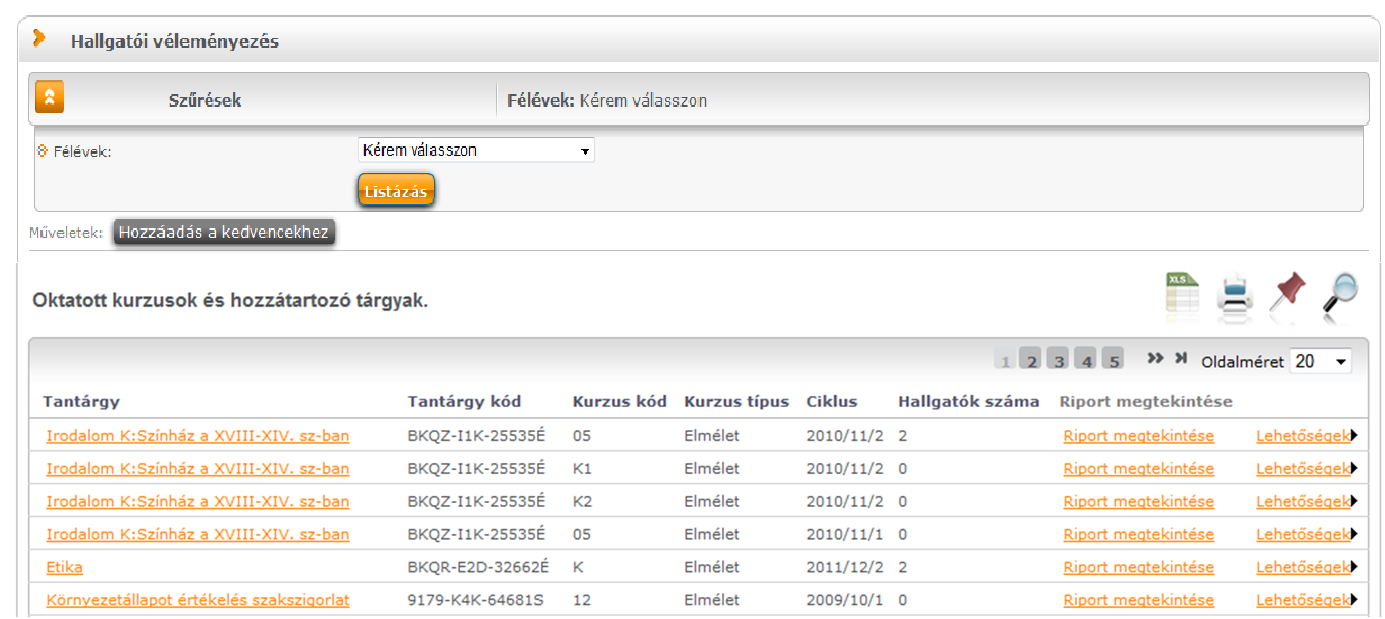The width and height of the screenshot is (1385, 619).
Task: Go to page 3 of results
Action: pyautogui.click(x=1059, y=360)
